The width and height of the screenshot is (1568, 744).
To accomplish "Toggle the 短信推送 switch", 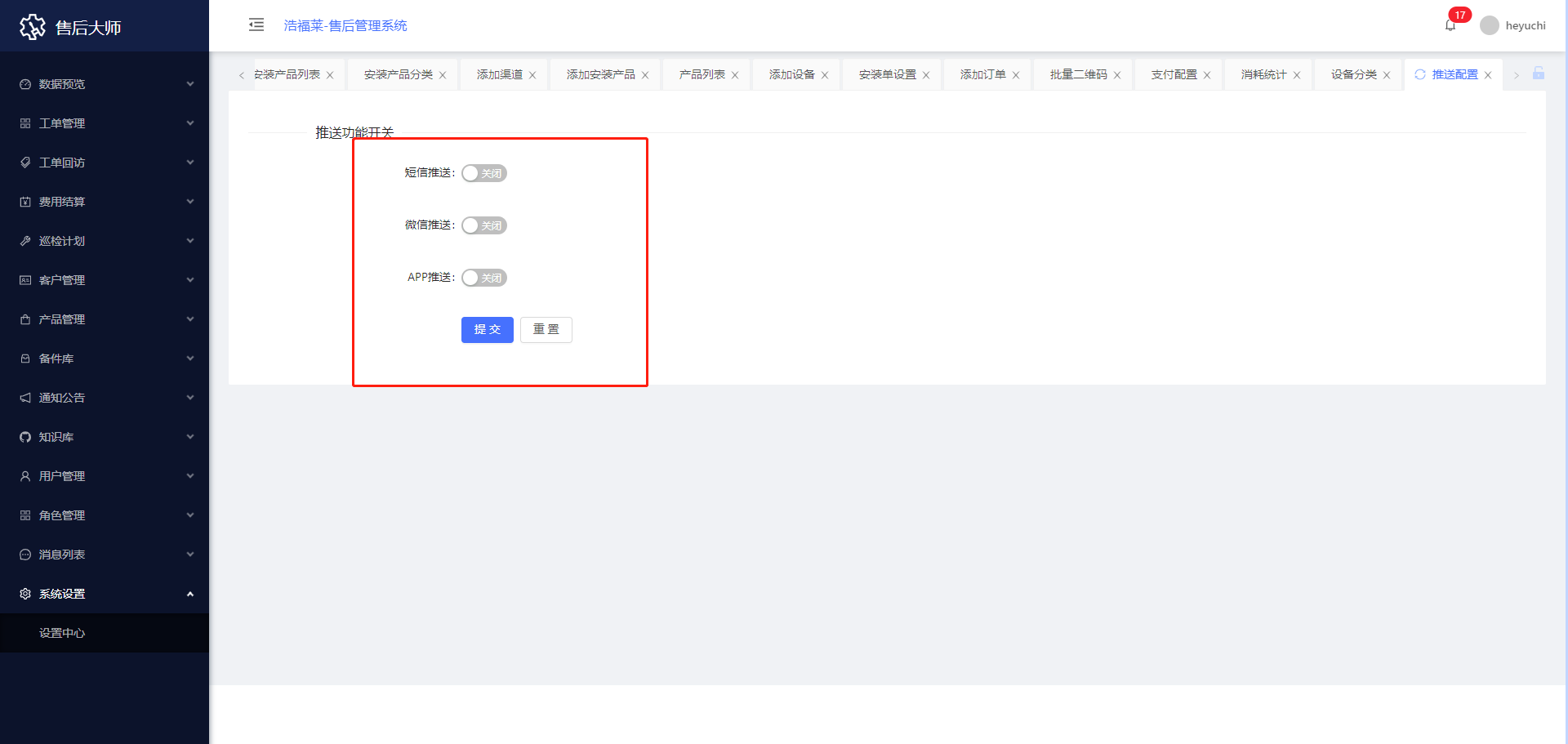I will tap(483, 173).
